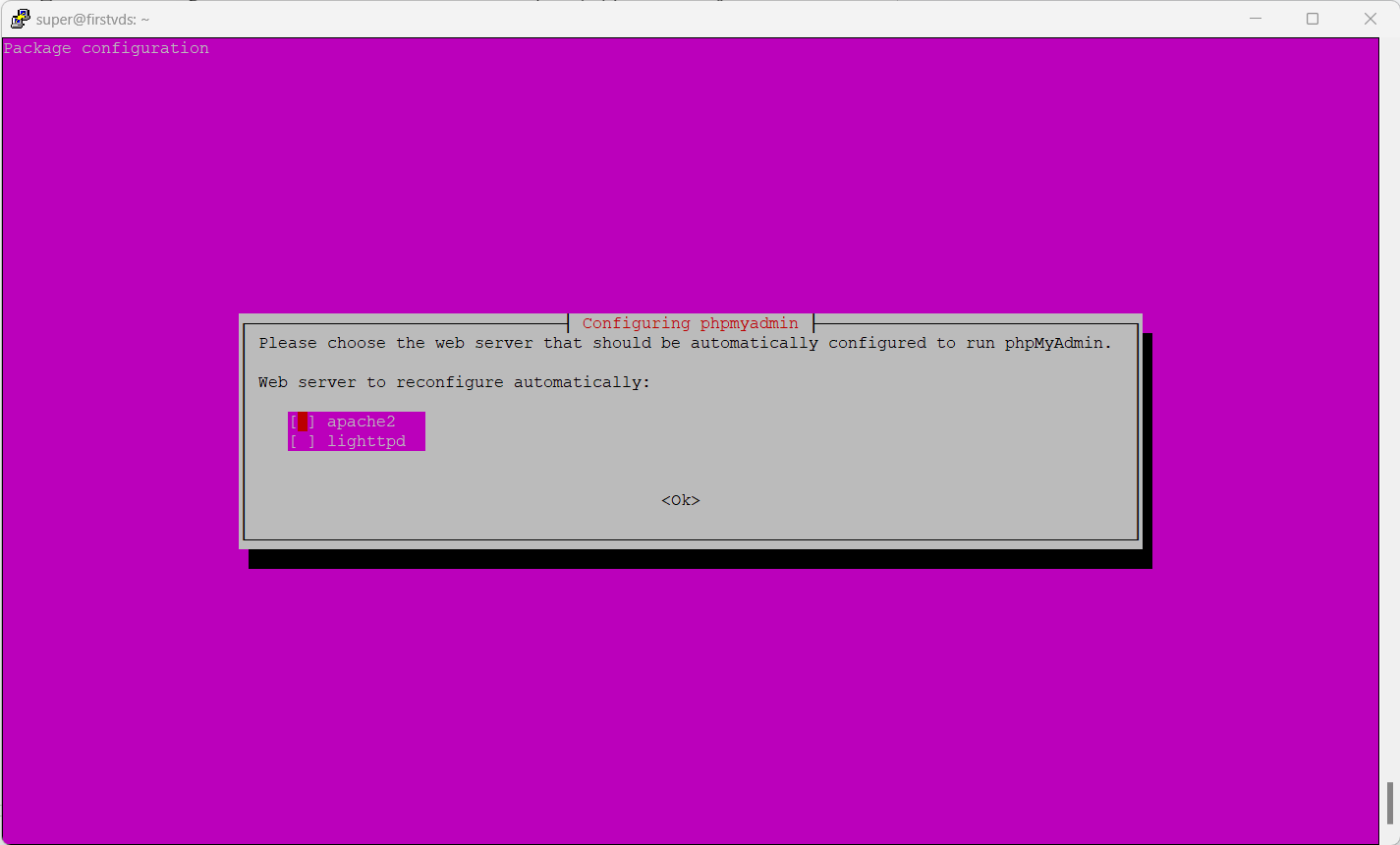
Task: Close the PuTTY terminal window
Action: point(1371,19)
